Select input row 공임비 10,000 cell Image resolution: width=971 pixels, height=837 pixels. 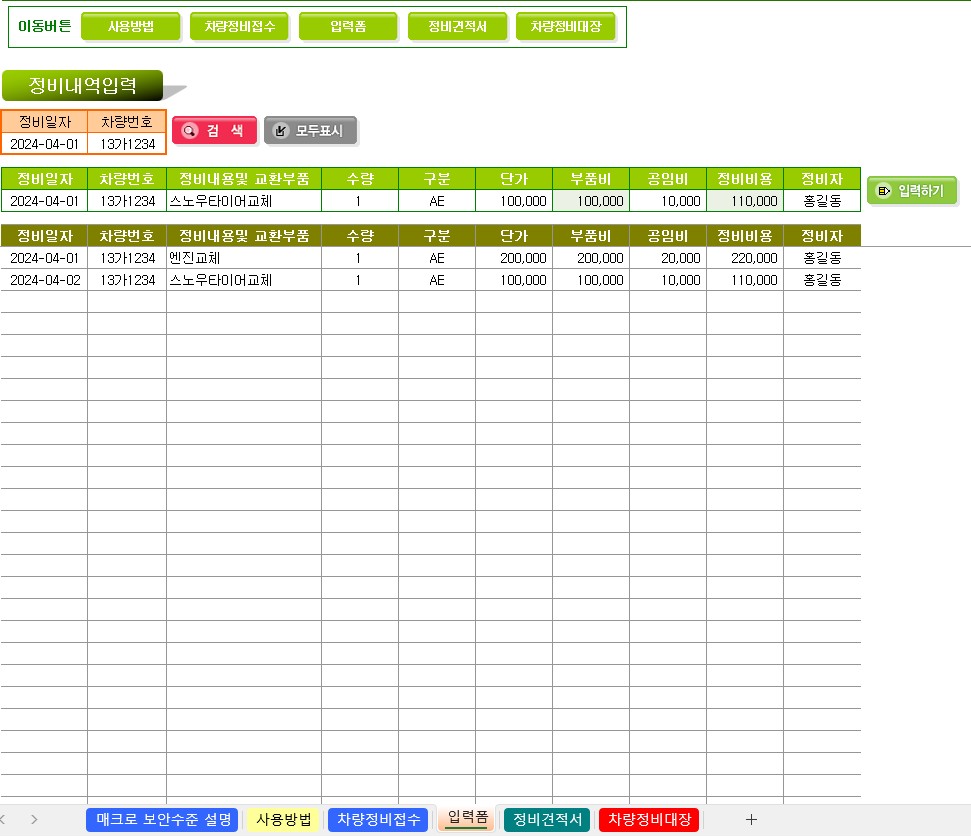668,201
